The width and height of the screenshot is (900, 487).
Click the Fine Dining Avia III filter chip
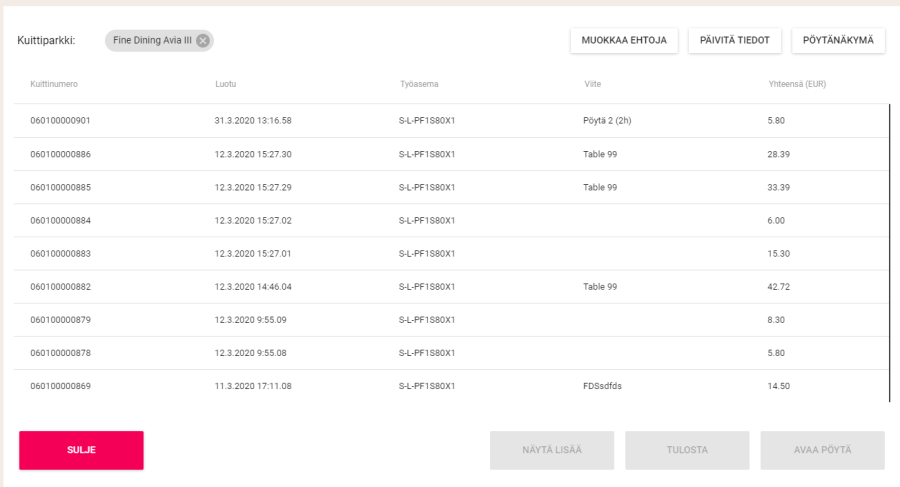click(152, 40)
